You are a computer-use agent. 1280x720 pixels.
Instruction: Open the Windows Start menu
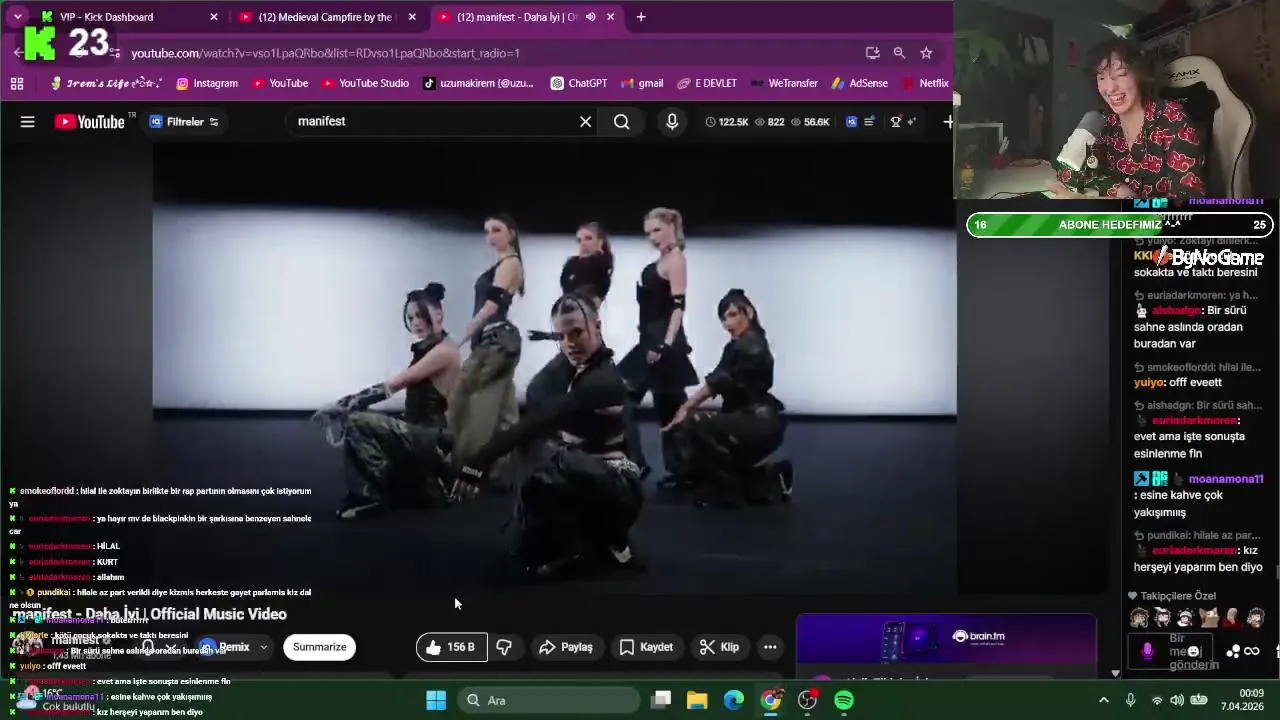[436, 701]
